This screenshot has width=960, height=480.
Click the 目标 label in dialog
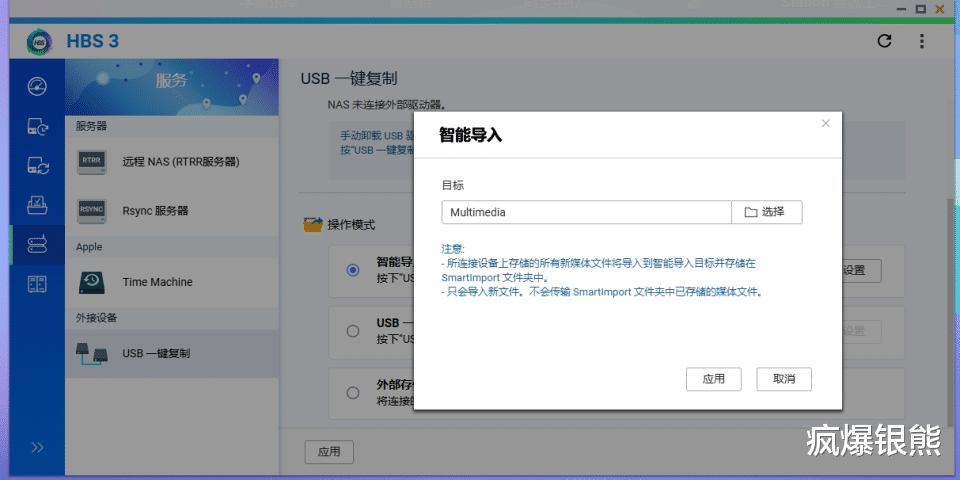pyautogui.click(x=453, y=185)
